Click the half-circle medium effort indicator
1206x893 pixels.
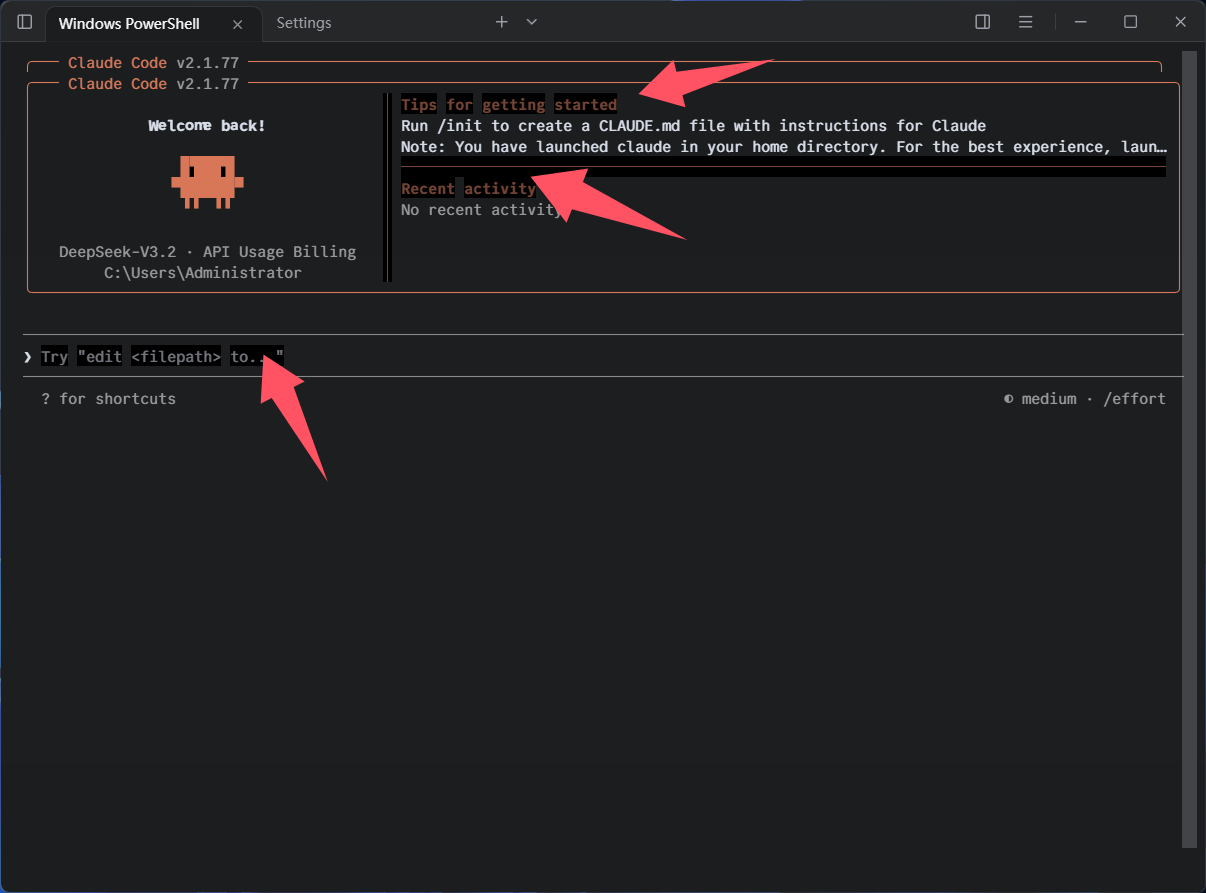pos(1008,399)
